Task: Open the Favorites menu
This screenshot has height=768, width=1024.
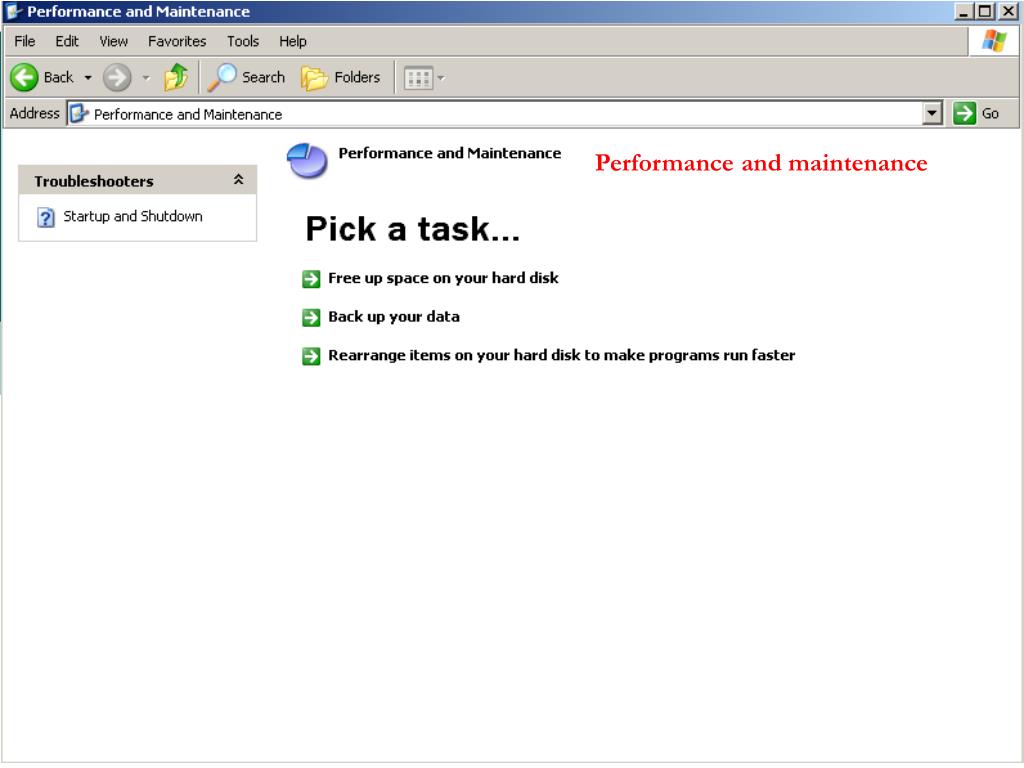Action: coord(177,41)
